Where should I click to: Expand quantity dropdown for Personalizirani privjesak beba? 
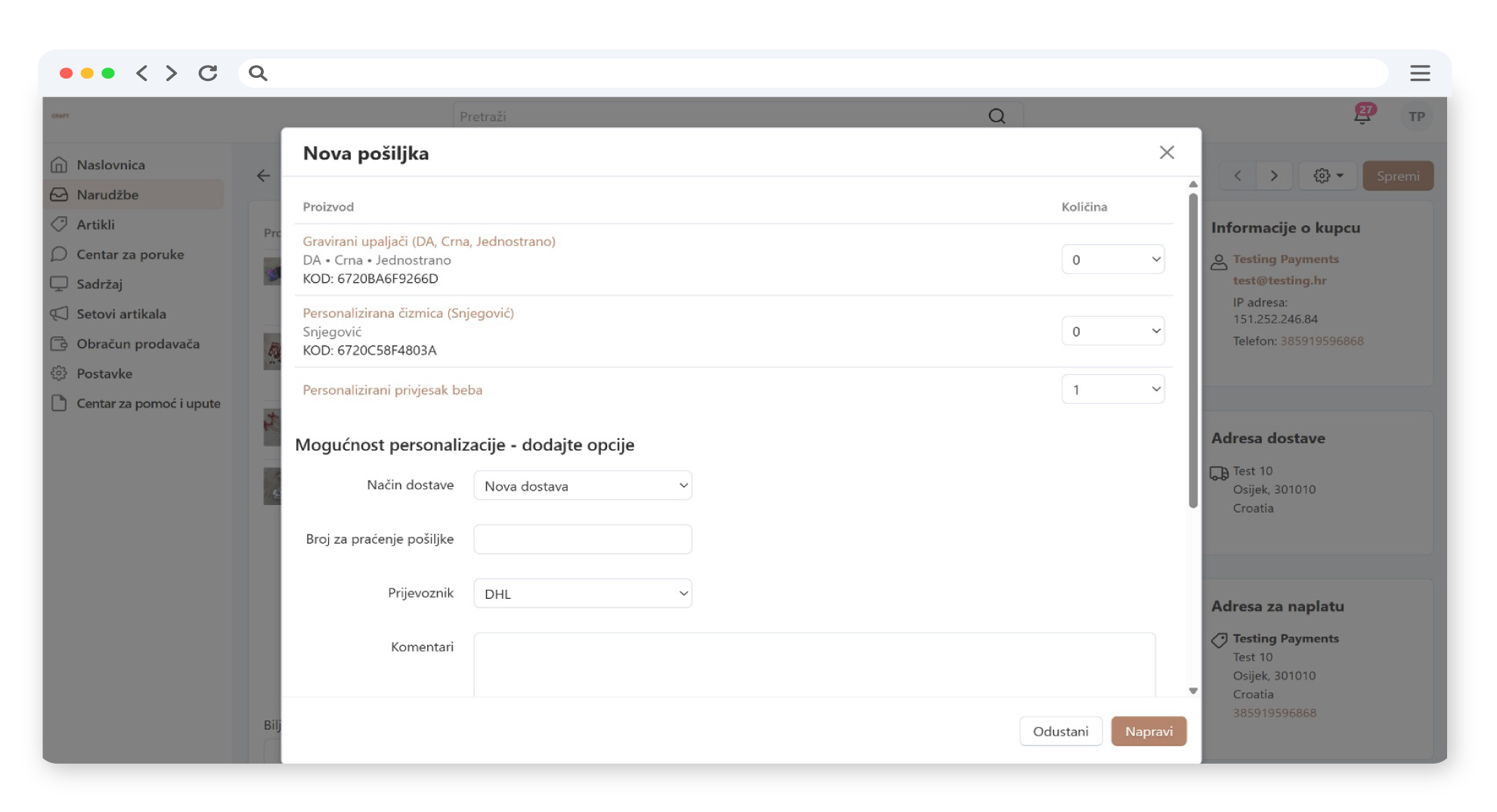(x=1112, y=389)
